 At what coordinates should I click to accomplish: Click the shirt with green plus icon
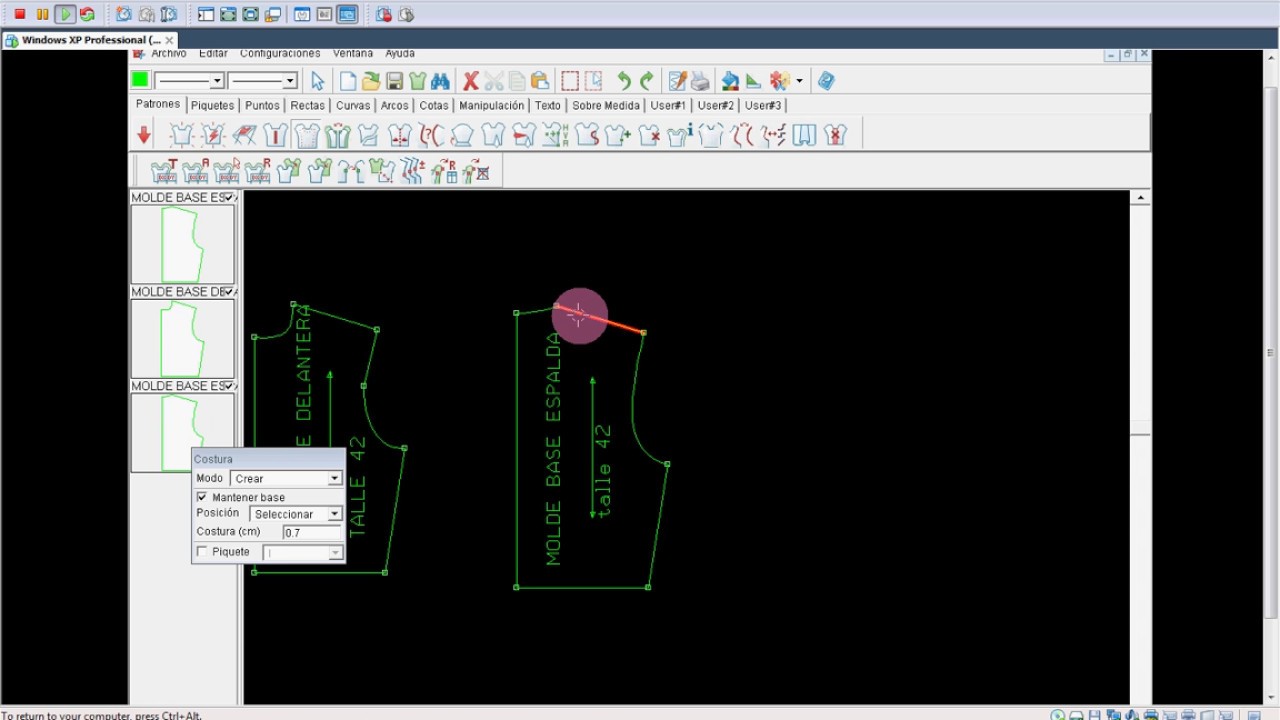click(x=618, y=135)
